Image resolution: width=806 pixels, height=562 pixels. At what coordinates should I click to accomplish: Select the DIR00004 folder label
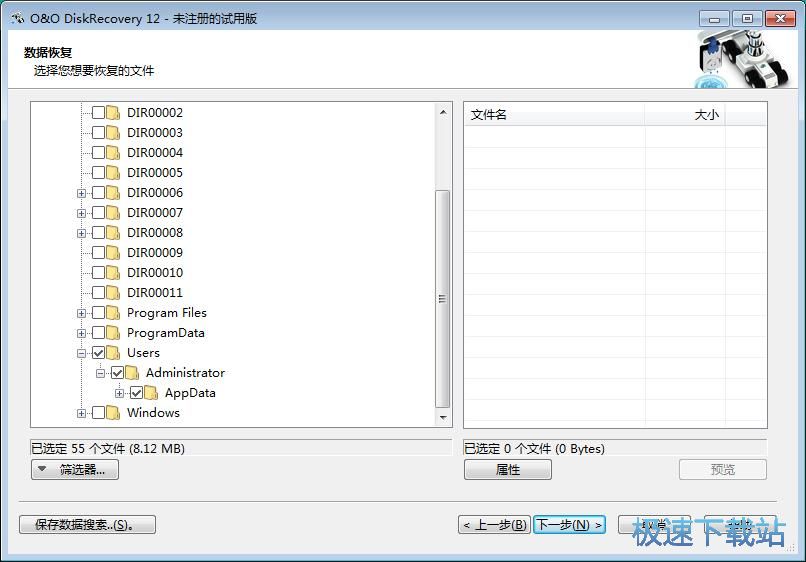[x=155, y=153]
